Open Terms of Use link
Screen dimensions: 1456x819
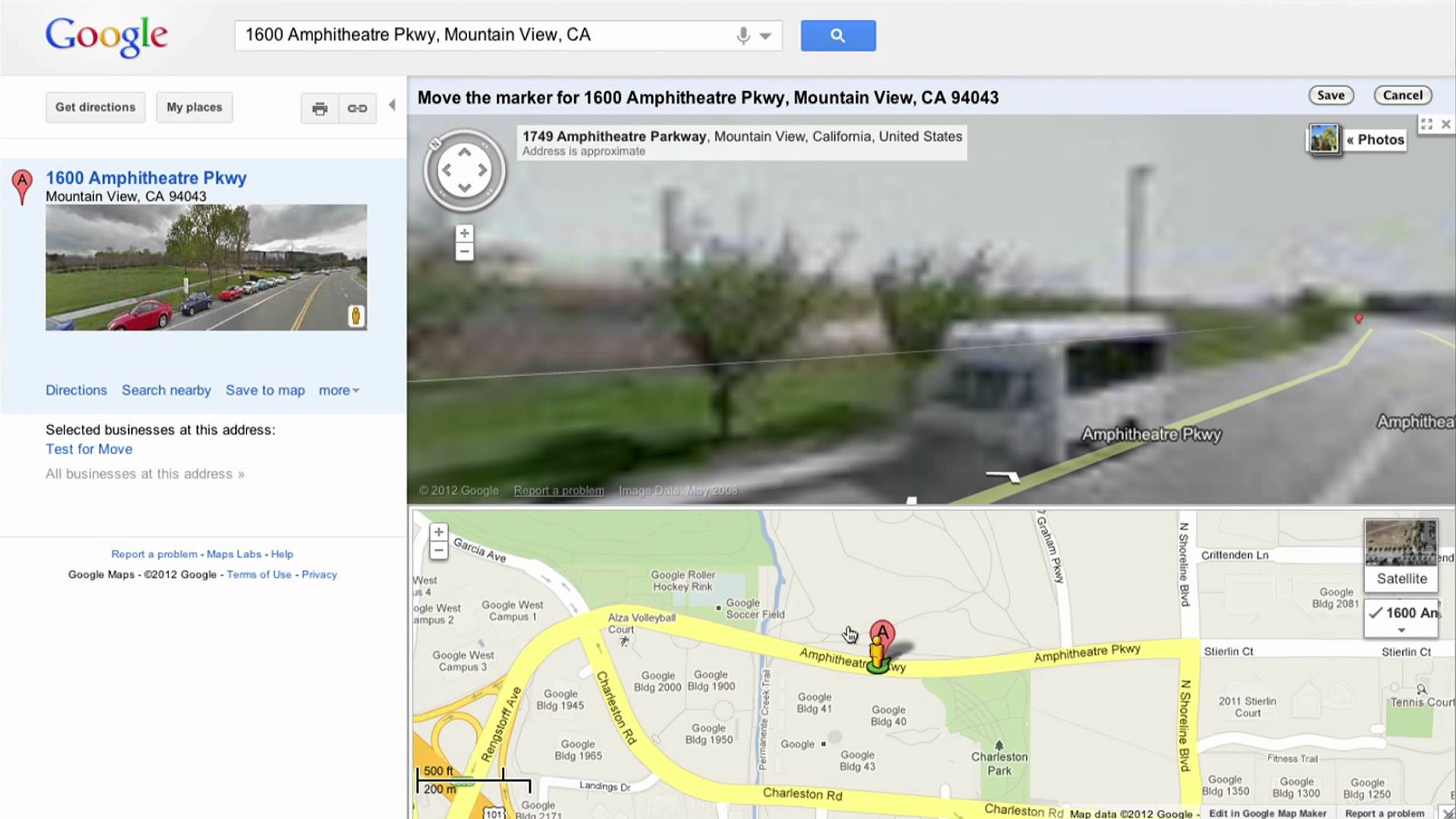(x=259, y=575)
